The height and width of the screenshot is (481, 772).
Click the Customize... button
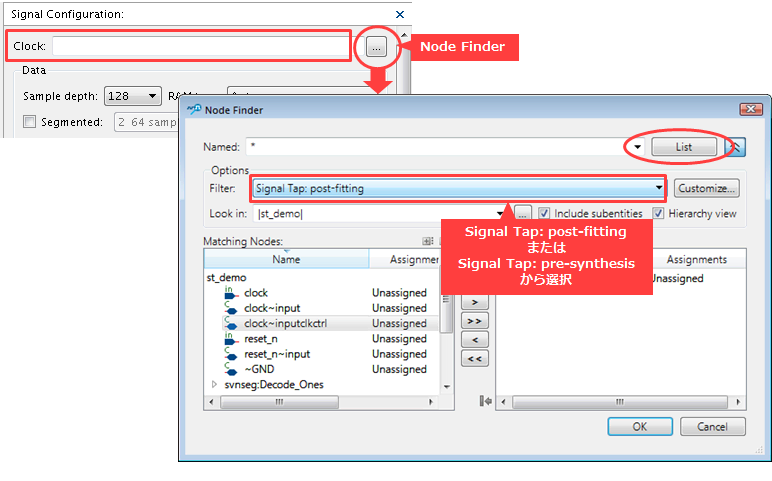pos(706,187)
